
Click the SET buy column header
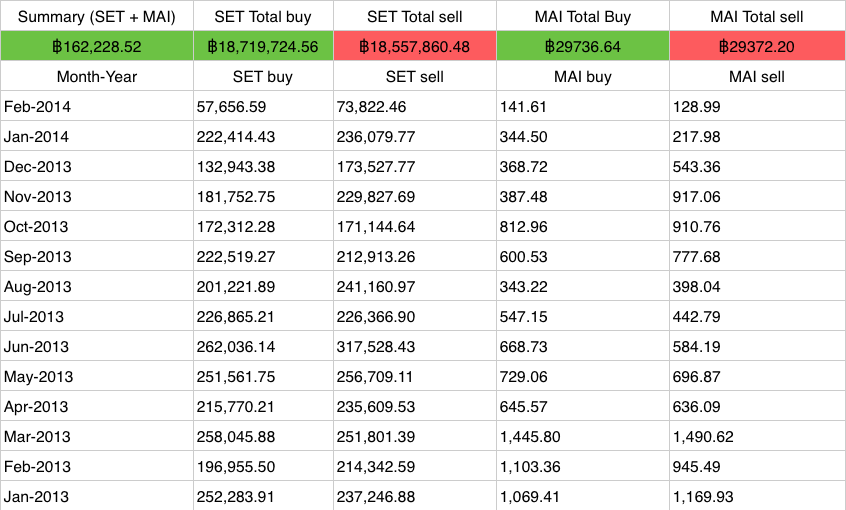[263, 76]
